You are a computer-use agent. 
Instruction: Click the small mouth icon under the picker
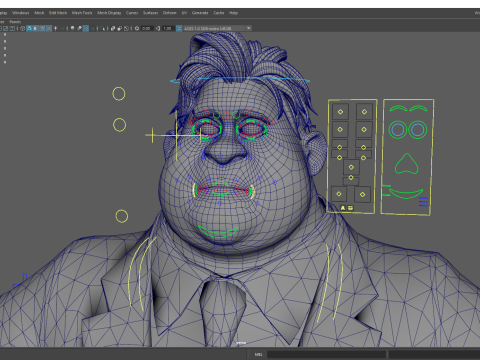pos(350,208)
